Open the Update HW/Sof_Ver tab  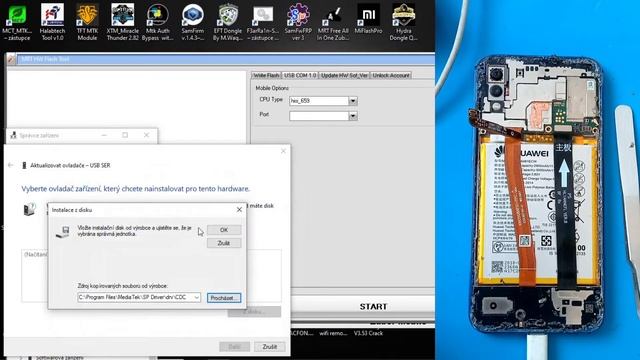[344, 75]
